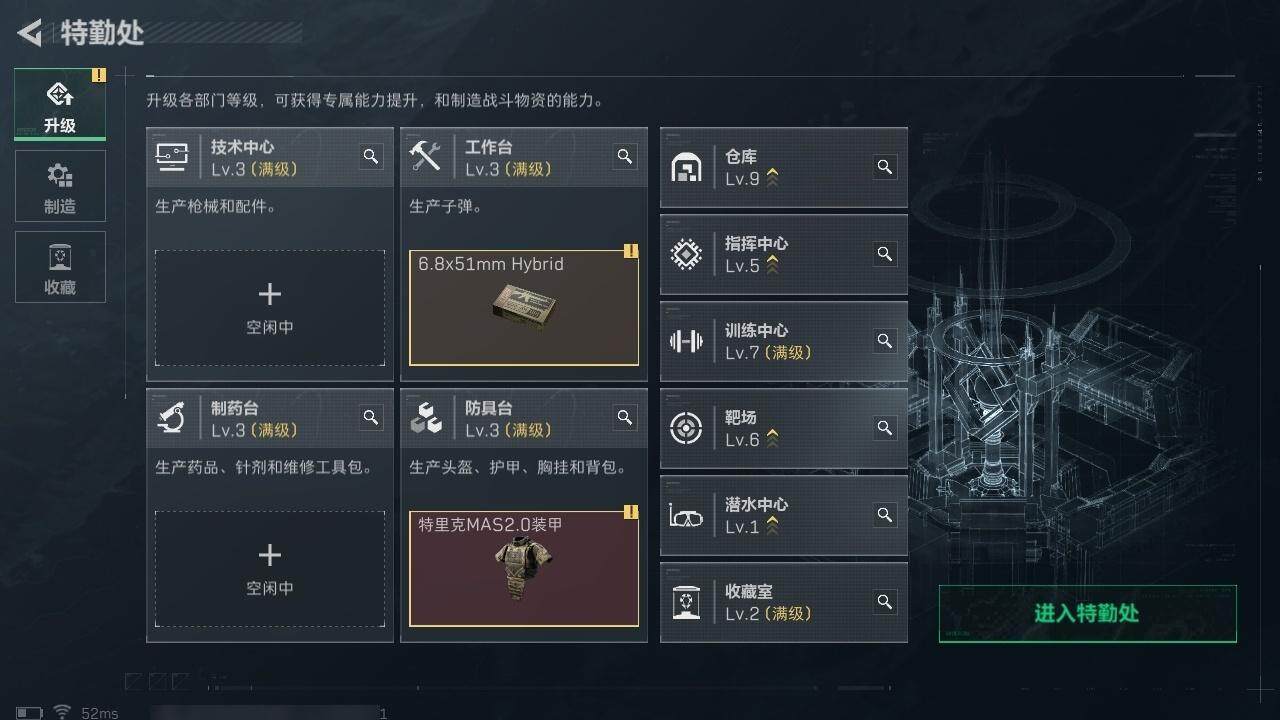The width and height of the screenshot is (1280, 720).
Task: Expand upgrade arrows on 仓库 Lv.9
Action: tap(772, 178)
